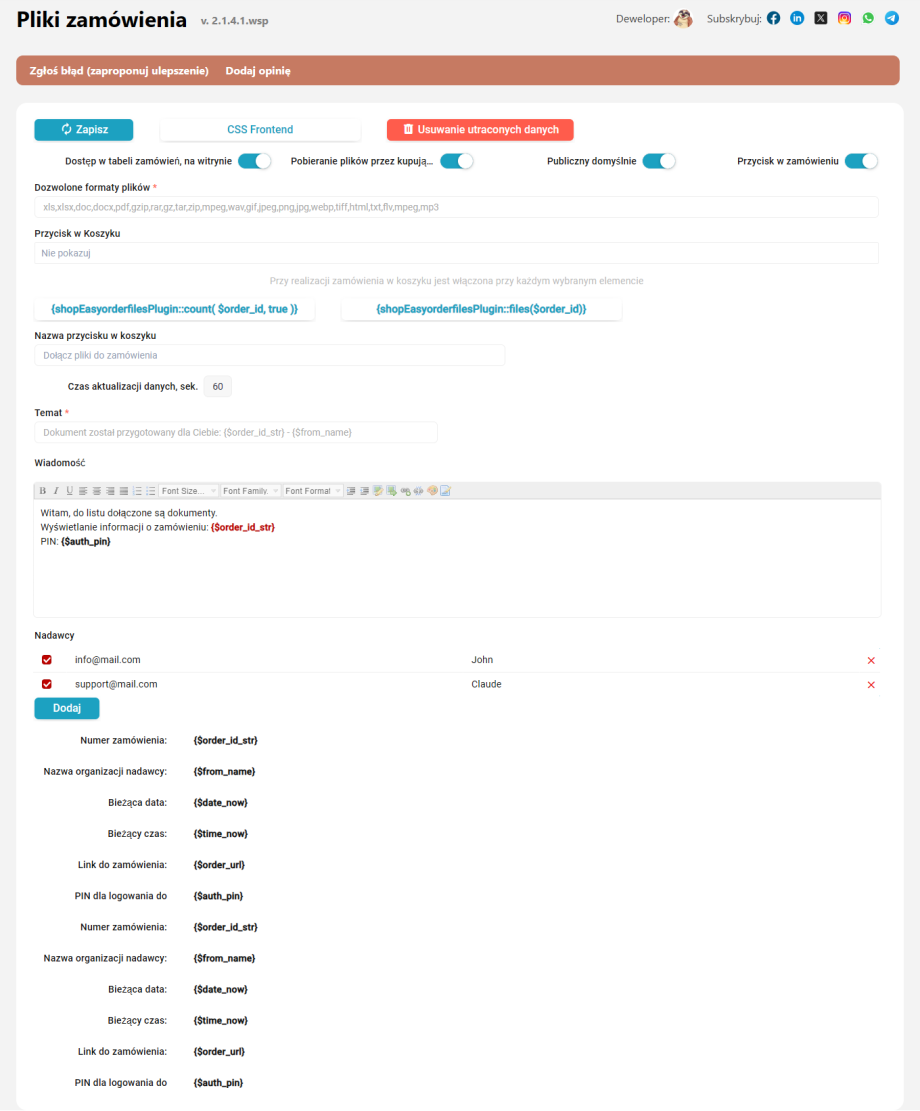The image size is (920, 1111).
Task: Click the LinkedIn icon in header
Action: [797, 18]
